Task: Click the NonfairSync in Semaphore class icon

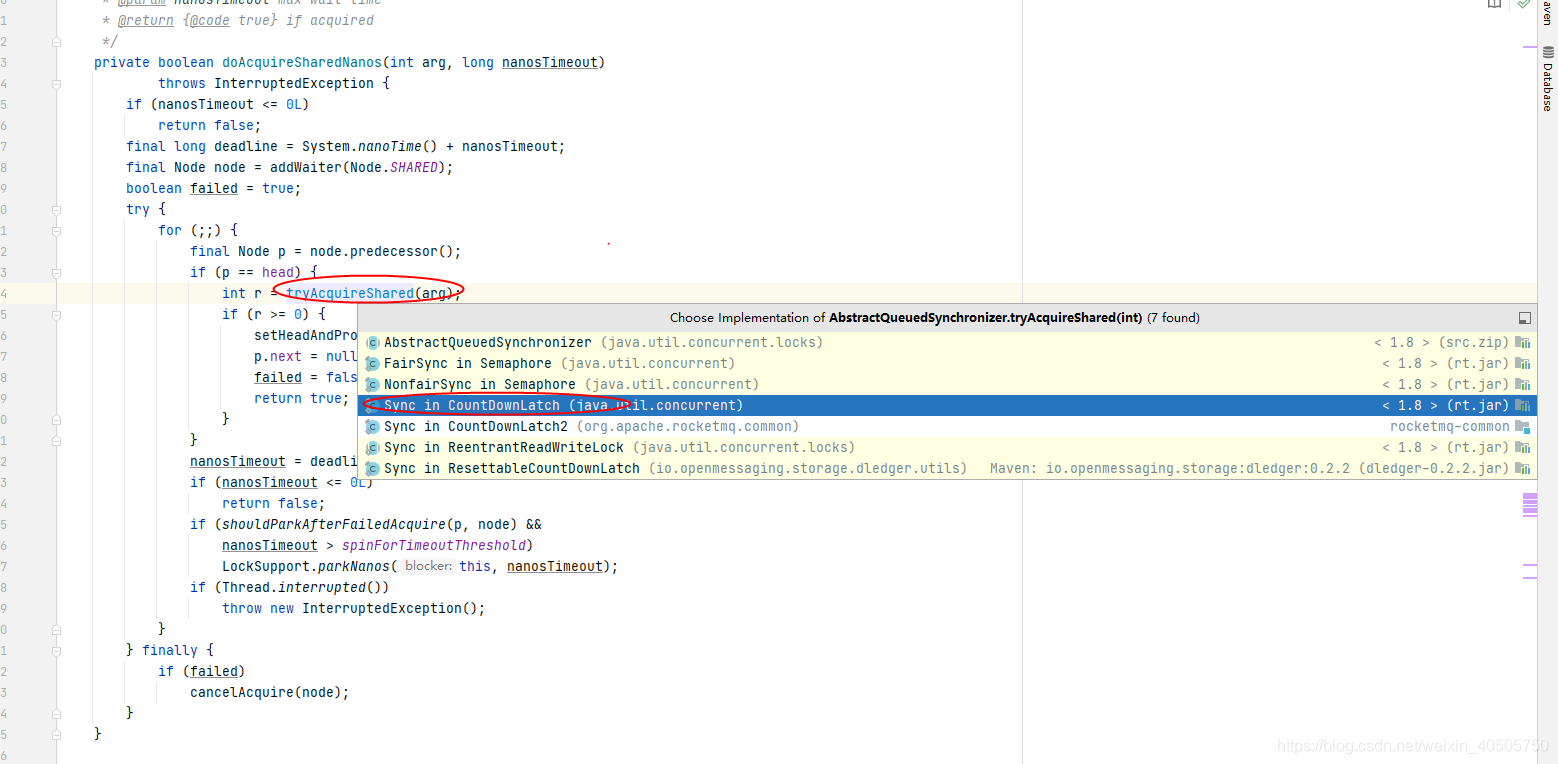Action: [372, 385]
